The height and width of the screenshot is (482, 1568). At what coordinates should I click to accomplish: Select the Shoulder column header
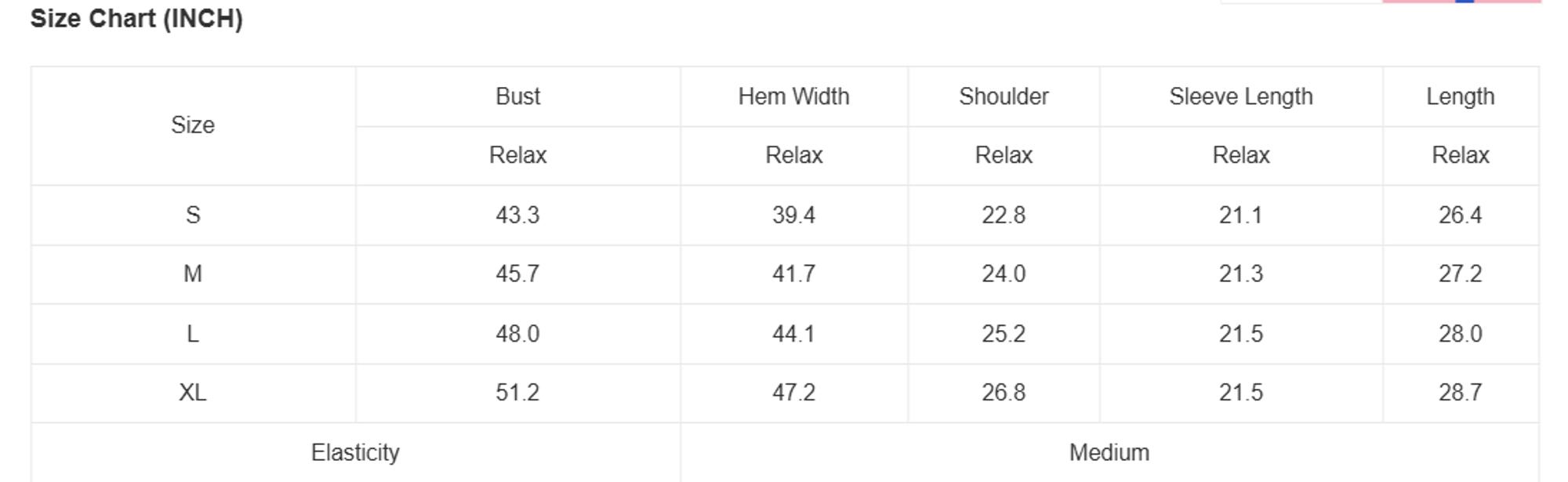pos(1004,96)
